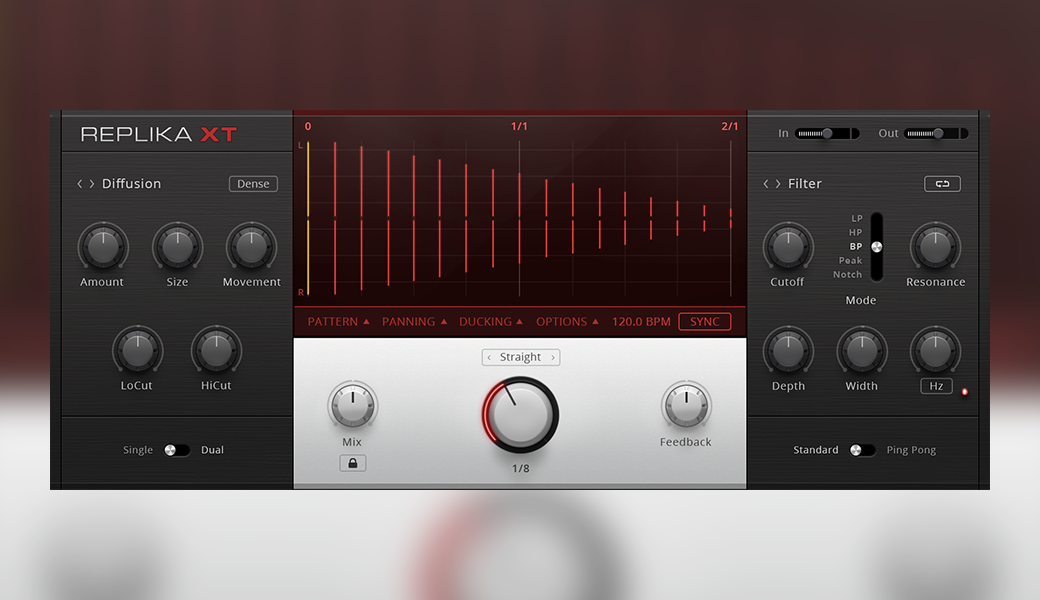Select BP filter mode
This screenshot has width=1040, height=600.
[856, 246]
